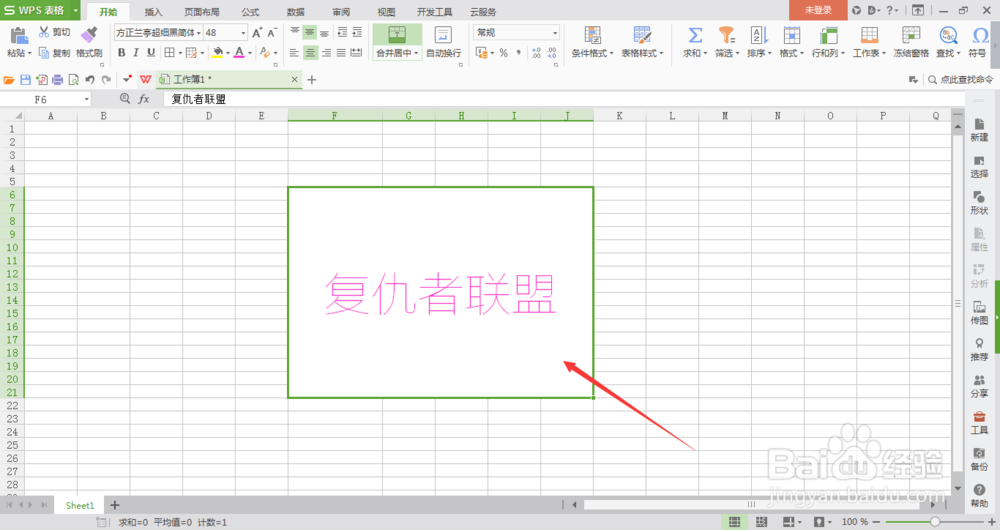
Task: Open the font size 48 dropdown
Action: point(243,33)
